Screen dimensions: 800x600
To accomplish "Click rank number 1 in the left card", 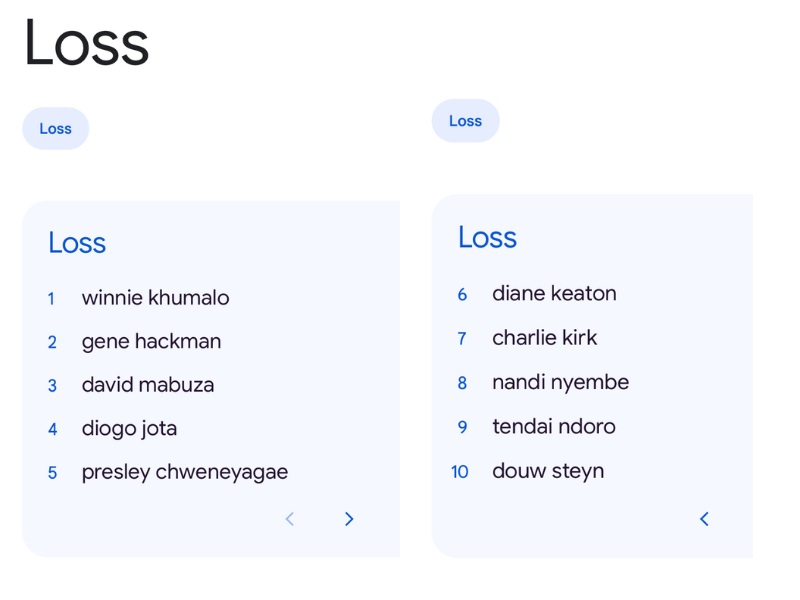I will point(51,299).
